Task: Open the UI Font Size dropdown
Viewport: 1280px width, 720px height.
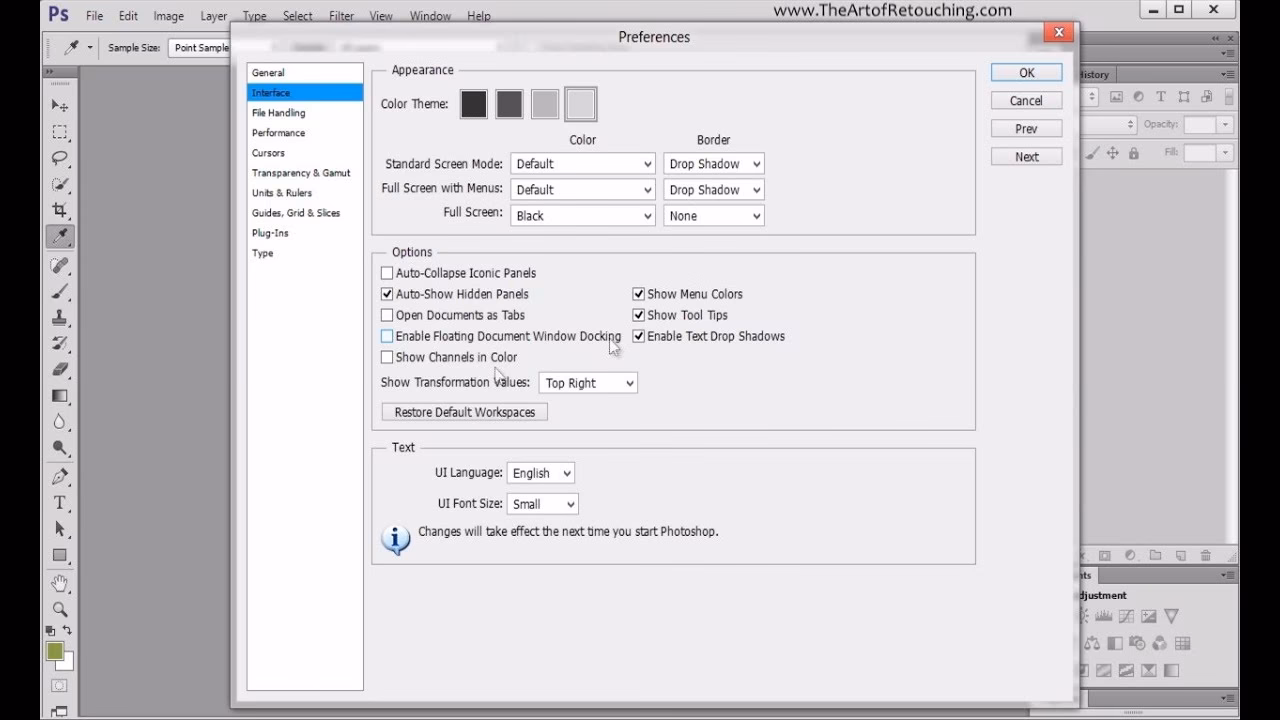Action: pyautogui.click(x=543, y=503)
